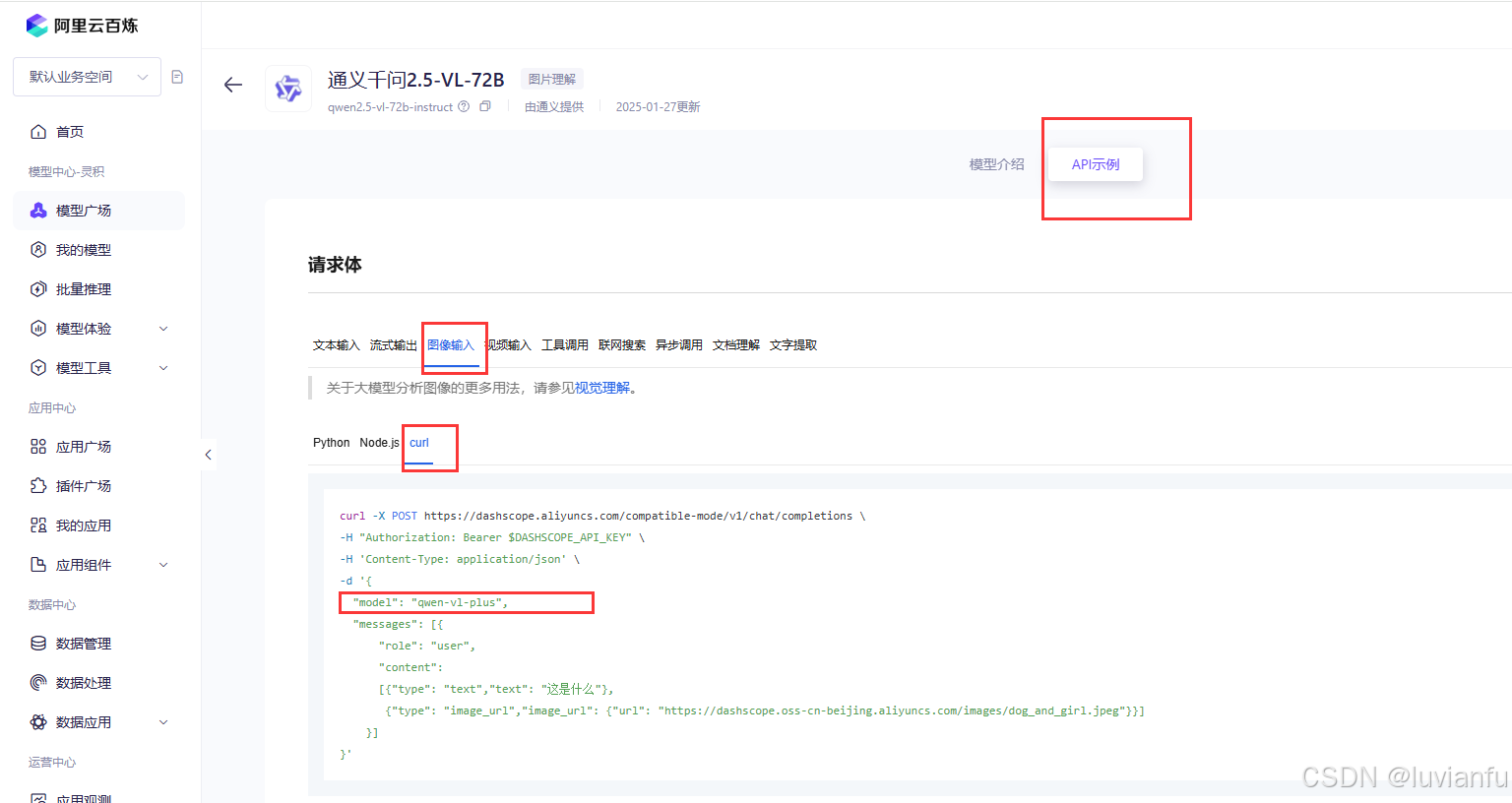Select the 视频输入 request tab
Screen dimensions: 1512x803
click(508, 345)
